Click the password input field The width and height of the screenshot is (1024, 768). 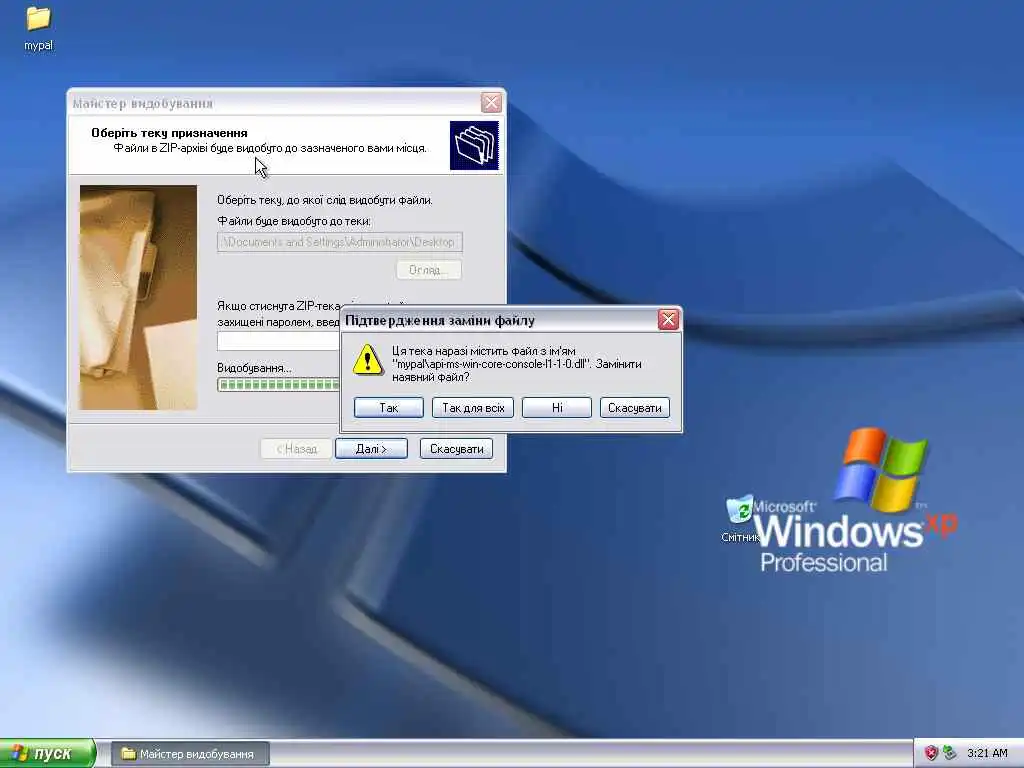coord(278,341)
